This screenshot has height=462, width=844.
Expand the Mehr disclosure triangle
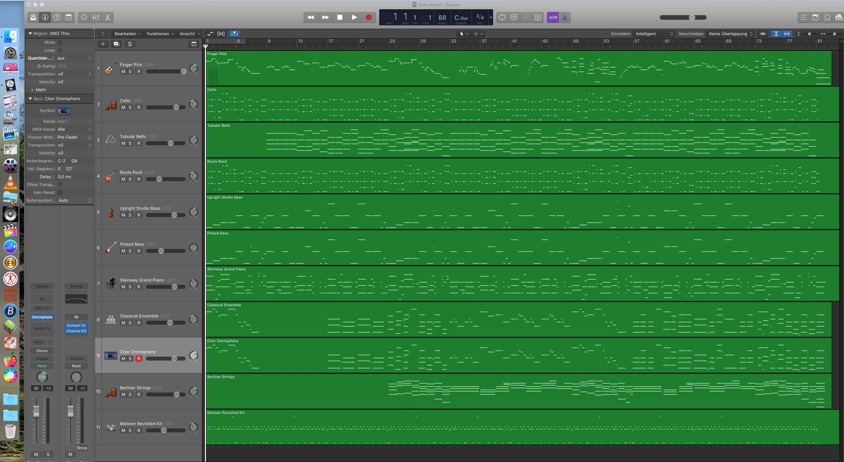(32, 89)
